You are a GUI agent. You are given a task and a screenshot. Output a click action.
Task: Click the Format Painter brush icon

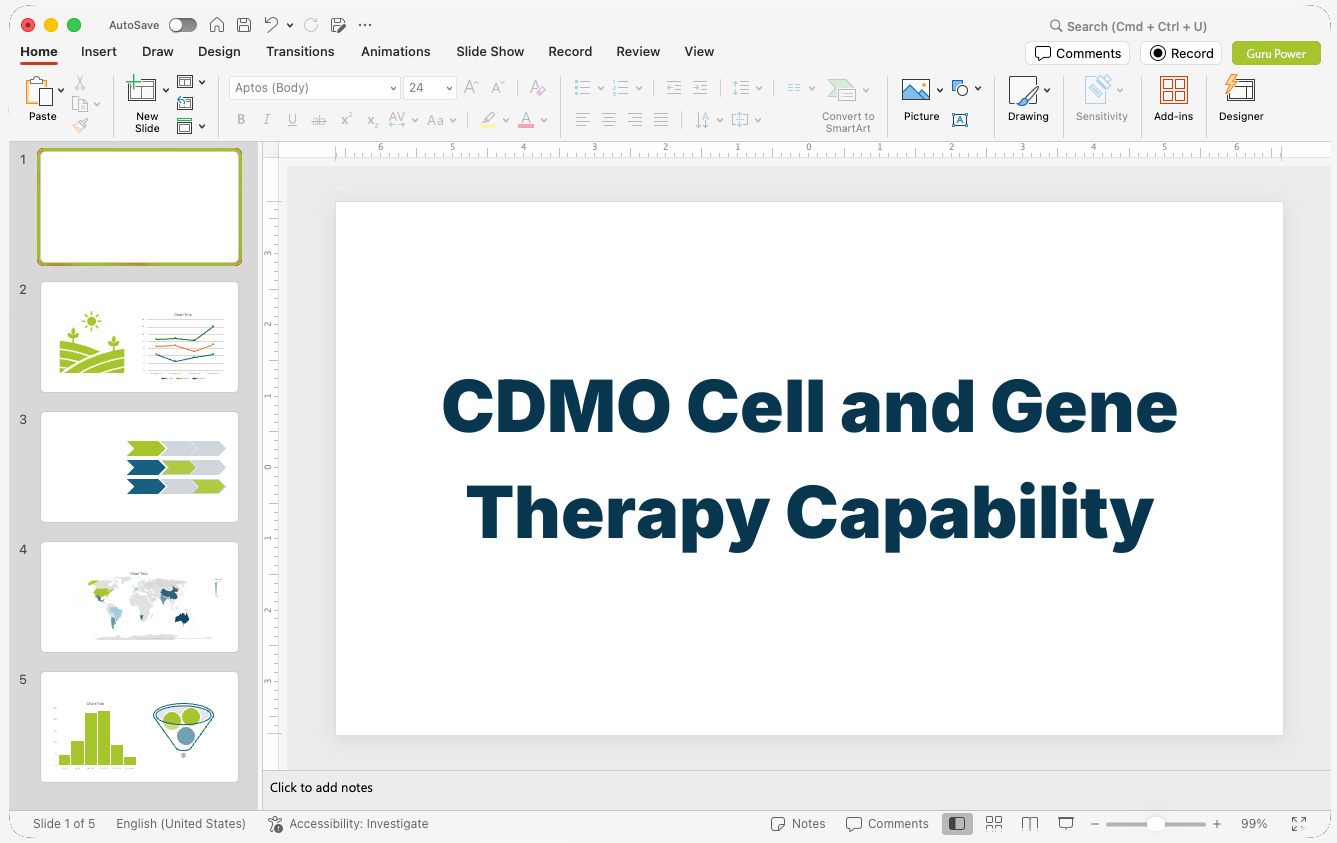80,125
